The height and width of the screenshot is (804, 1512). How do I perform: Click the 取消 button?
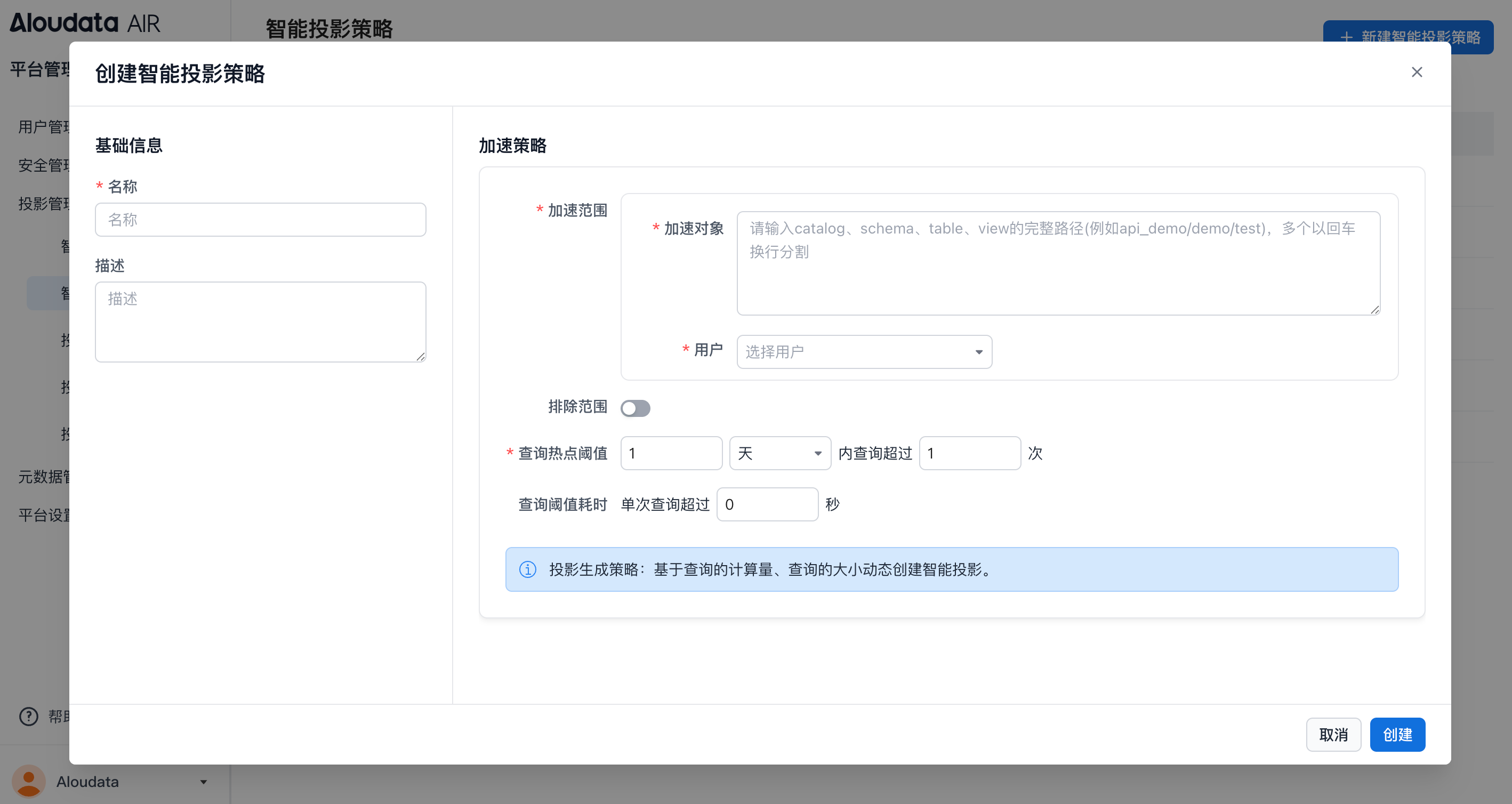(x=1333, y=734)
